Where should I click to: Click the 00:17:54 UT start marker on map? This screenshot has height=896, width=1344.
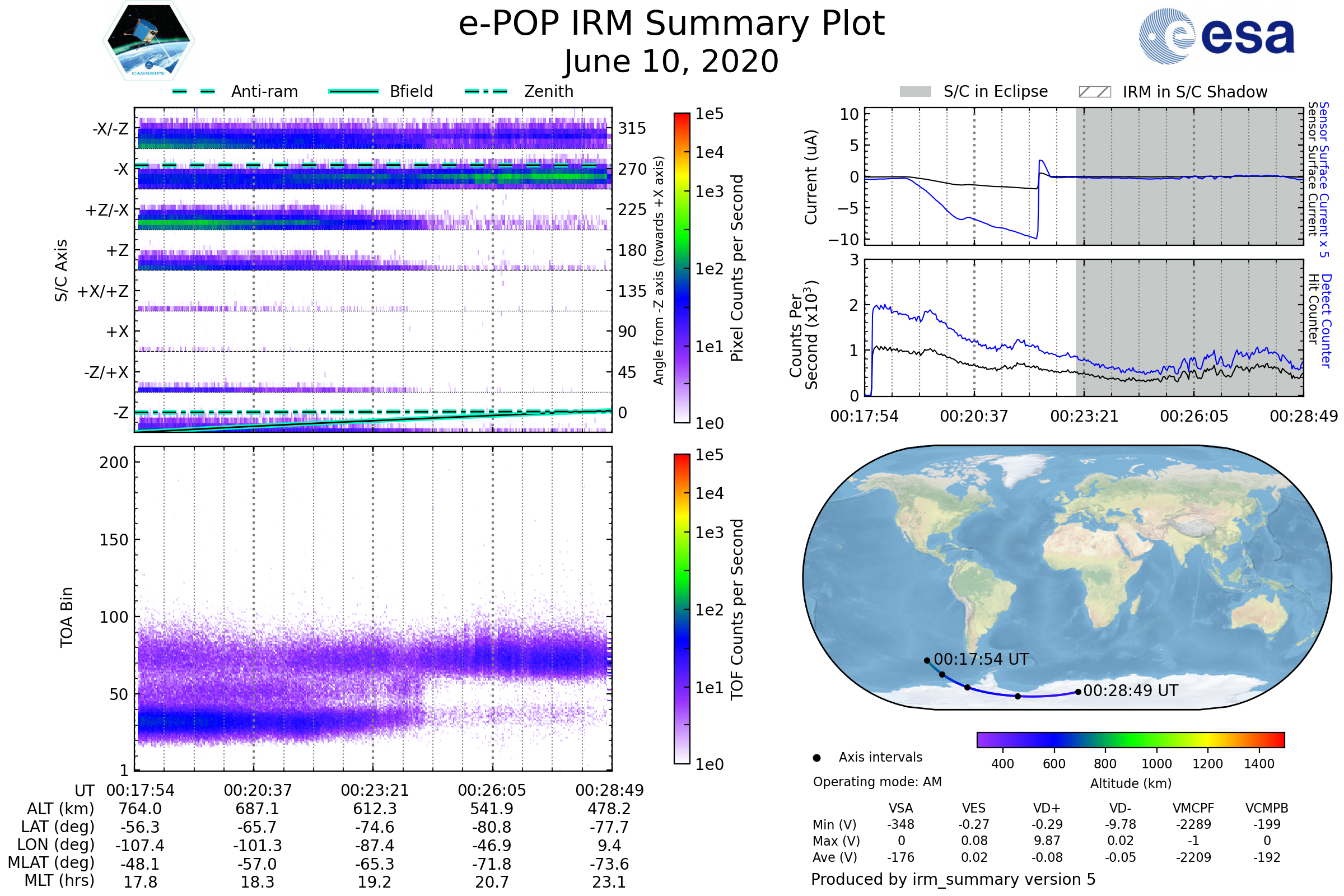(x=927, y=661)
